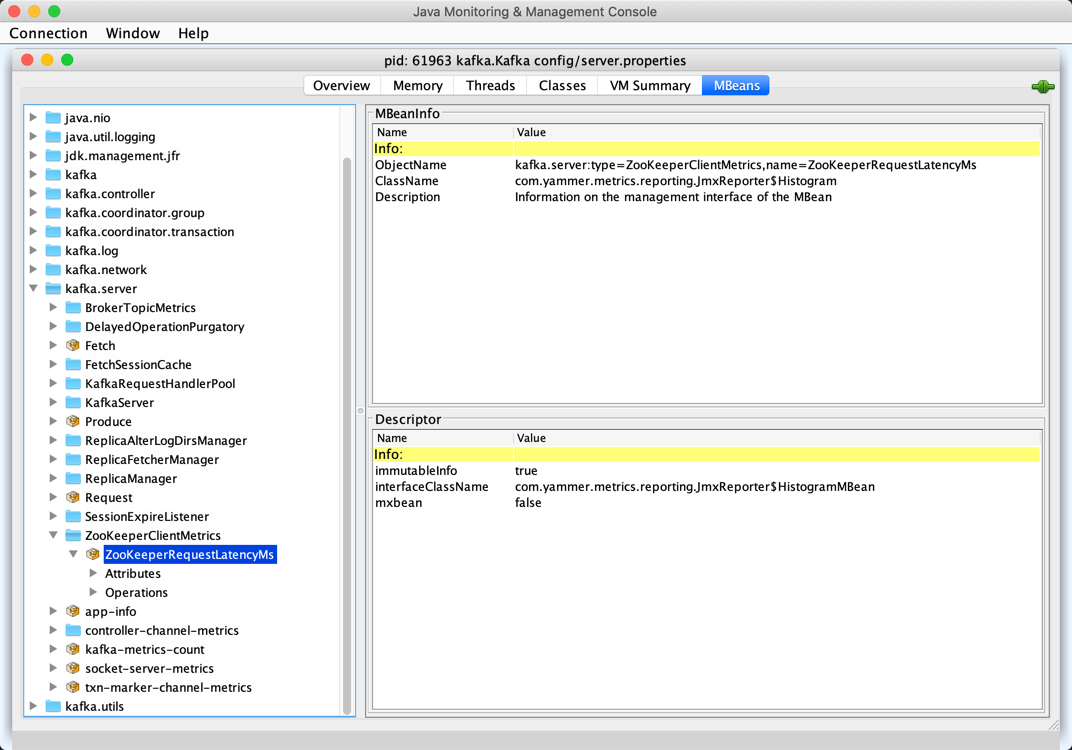The image size is (1072, 750).
Task: Collapse the kafka.server tree node
Action: pos(34,289)
